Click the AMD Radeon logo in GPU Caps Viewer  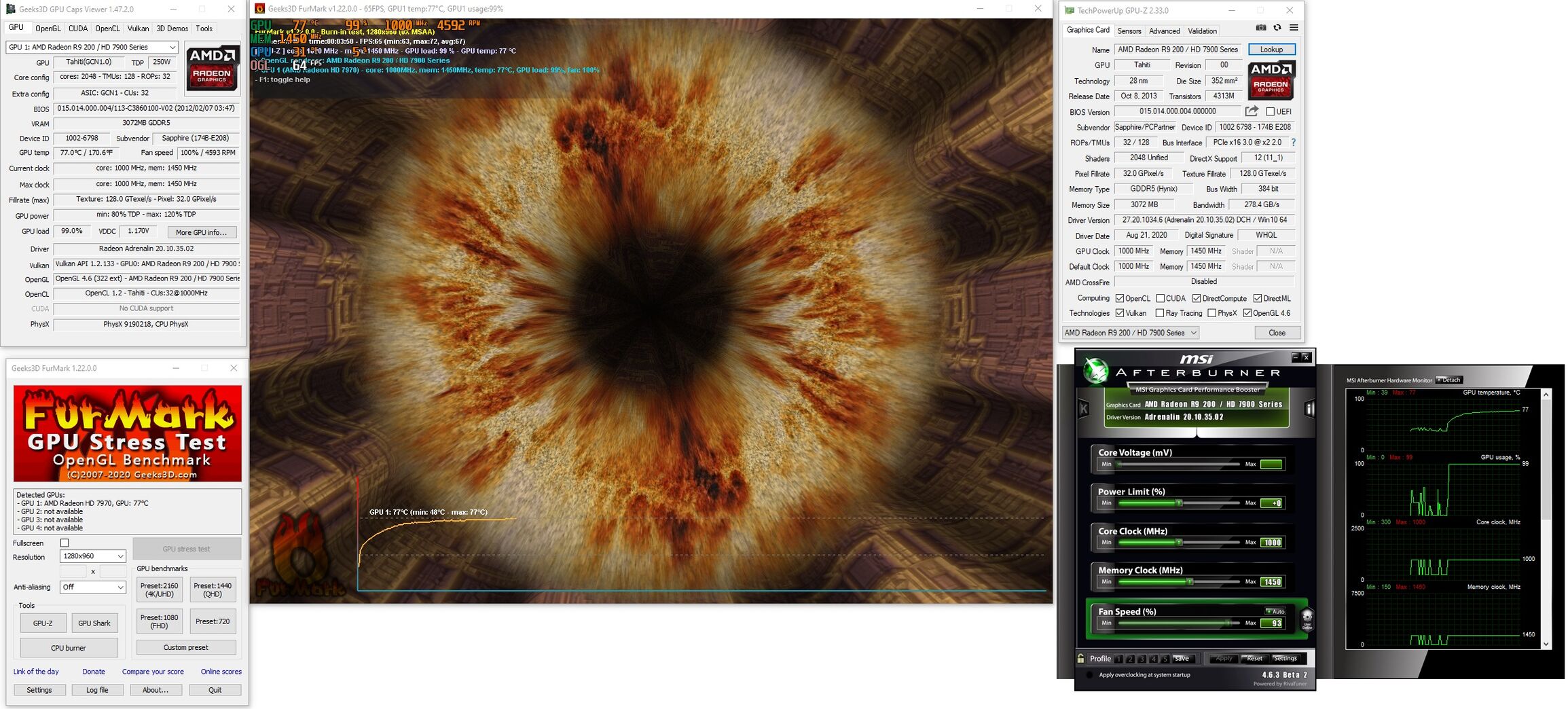(213, 68)
